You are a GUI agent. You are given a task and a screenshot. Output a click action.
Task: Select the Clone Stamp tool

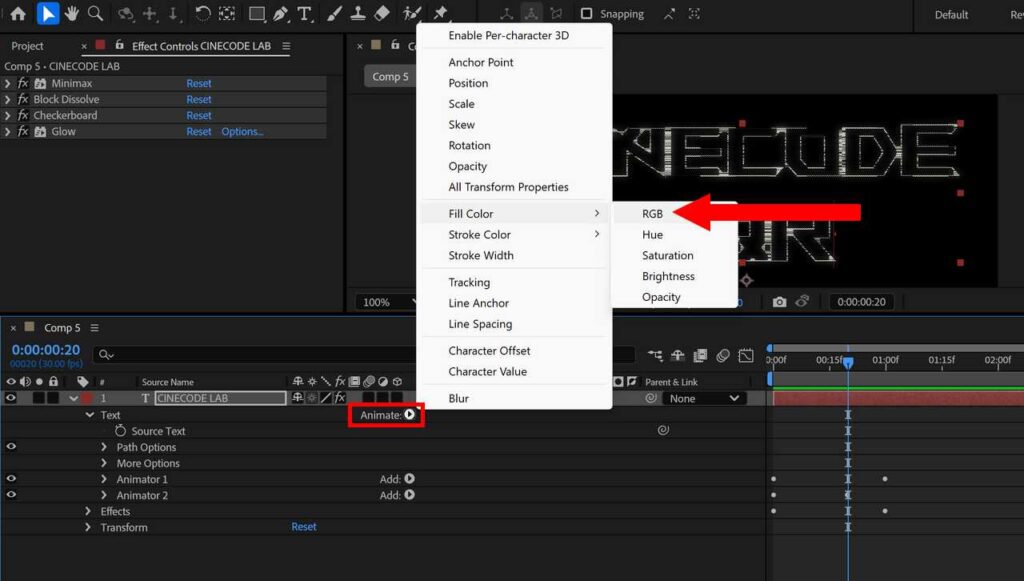[x=357, y=14]
